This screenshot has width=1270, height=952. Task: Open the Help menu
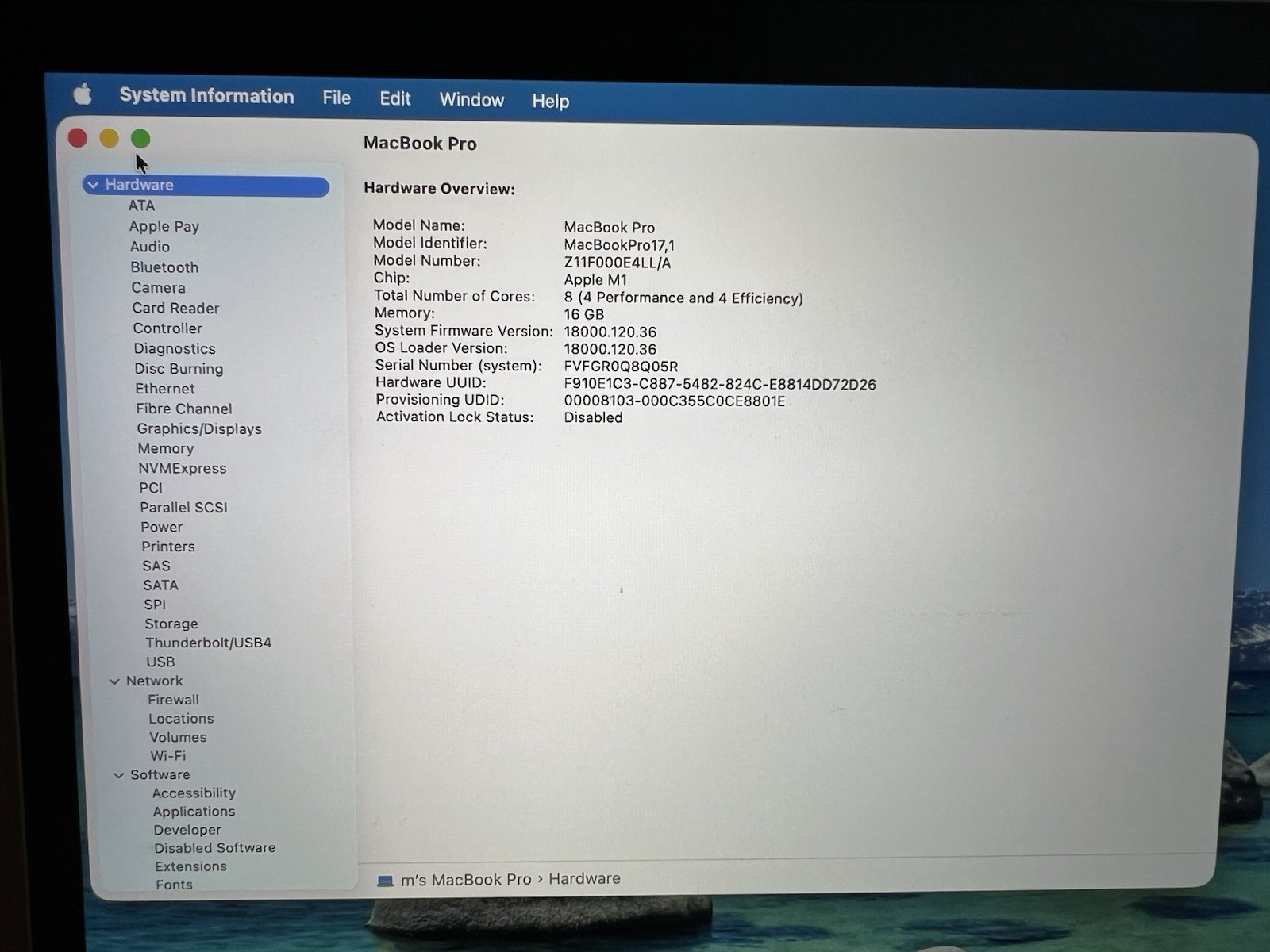click(x=550, y=101)
